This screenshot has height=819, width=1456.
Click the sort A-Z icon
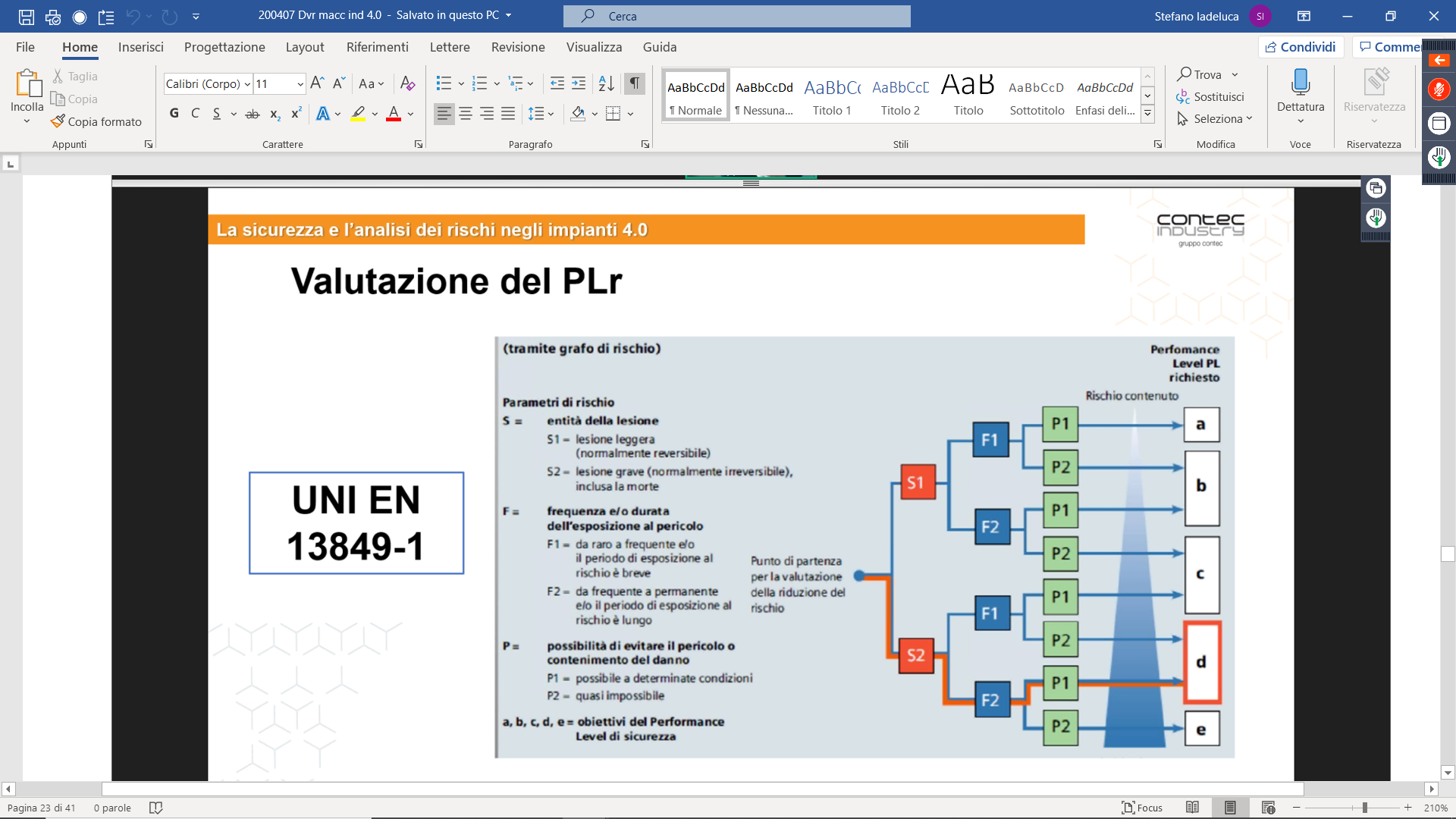[606, 83]
